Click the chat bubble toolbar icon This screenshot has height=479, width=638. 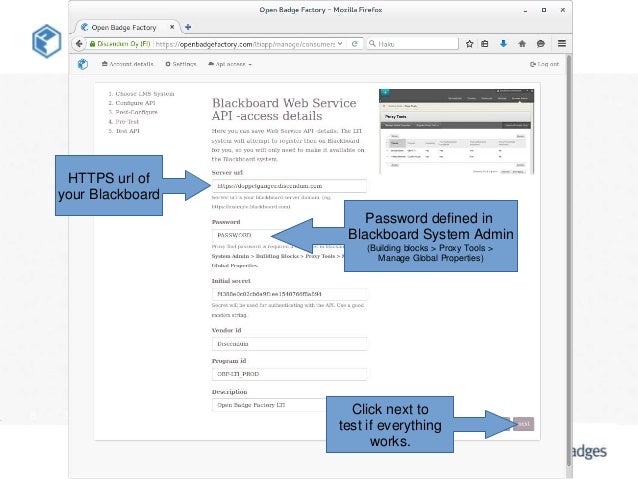tap(541, 44)
